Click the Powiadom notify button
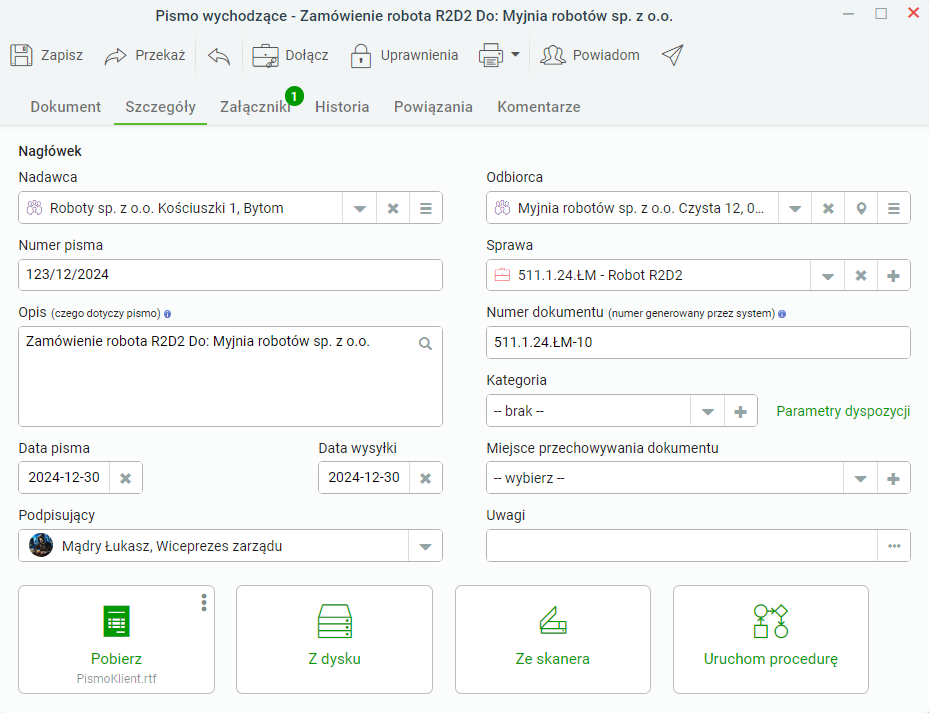 (590, 55)
